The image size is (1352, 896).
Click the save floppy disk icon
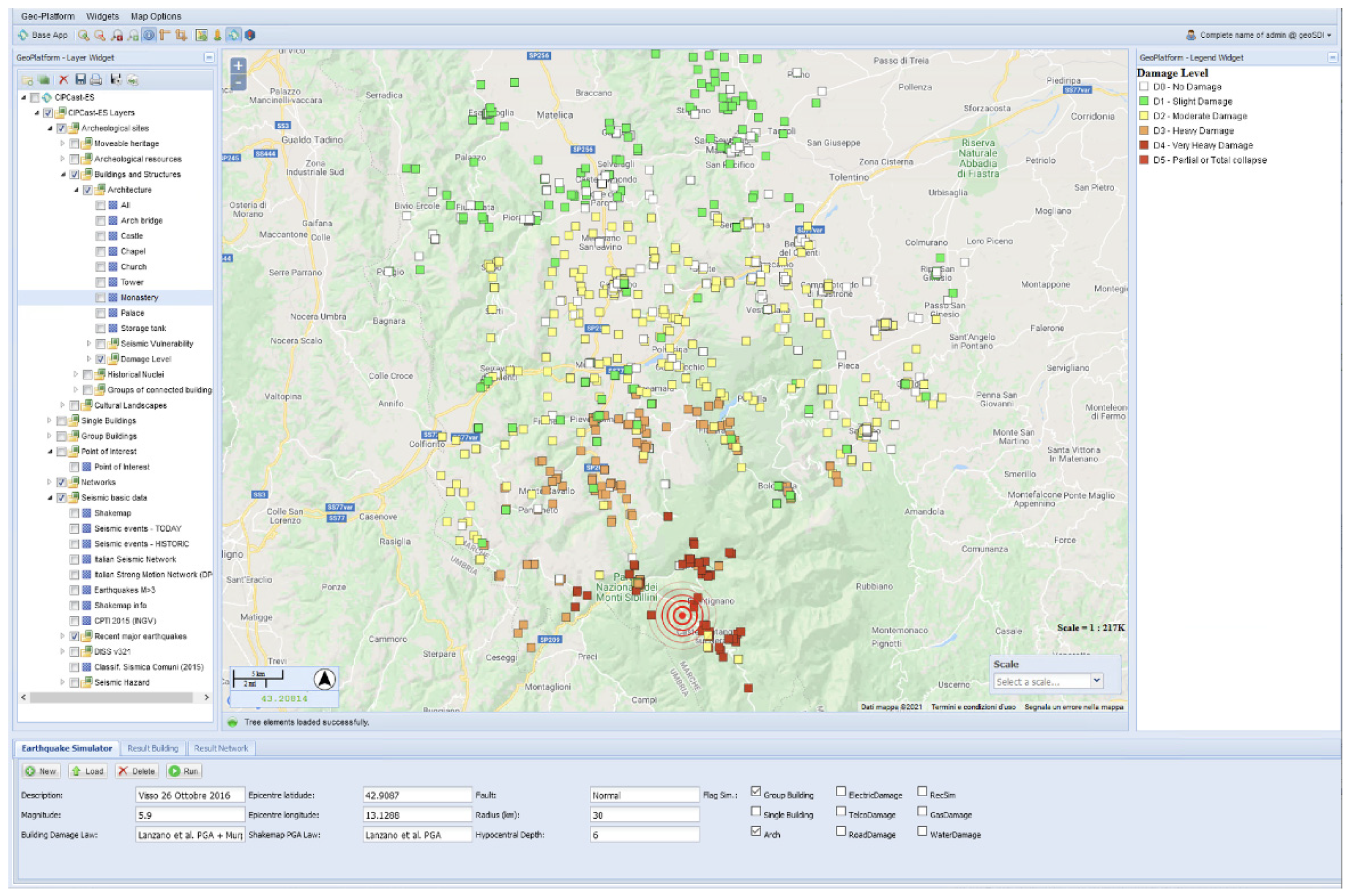click(80, 79)
